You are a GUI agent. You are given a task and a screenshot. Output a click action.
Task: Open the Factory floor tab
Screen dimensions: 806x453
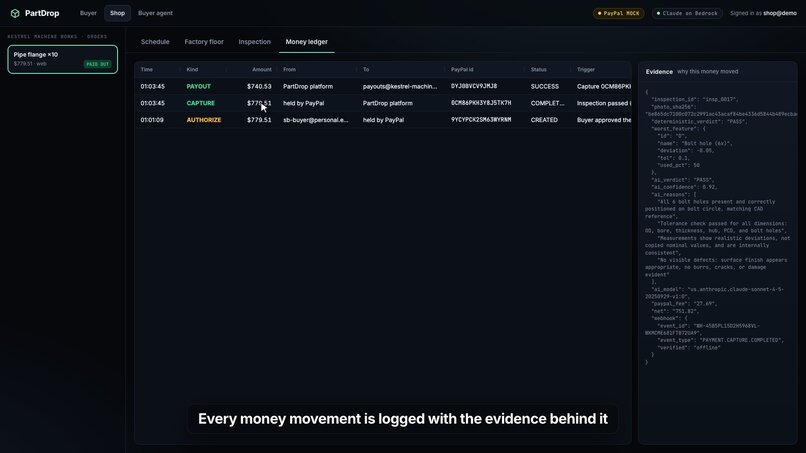pyautogui.click(x=204, y=42)
